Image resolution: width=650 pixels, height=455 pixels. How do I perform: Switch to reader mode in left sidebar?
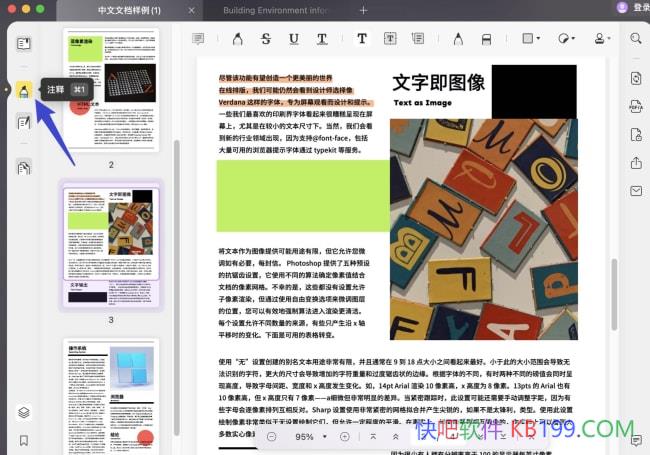pyautogui.click(x=24, y=43)
